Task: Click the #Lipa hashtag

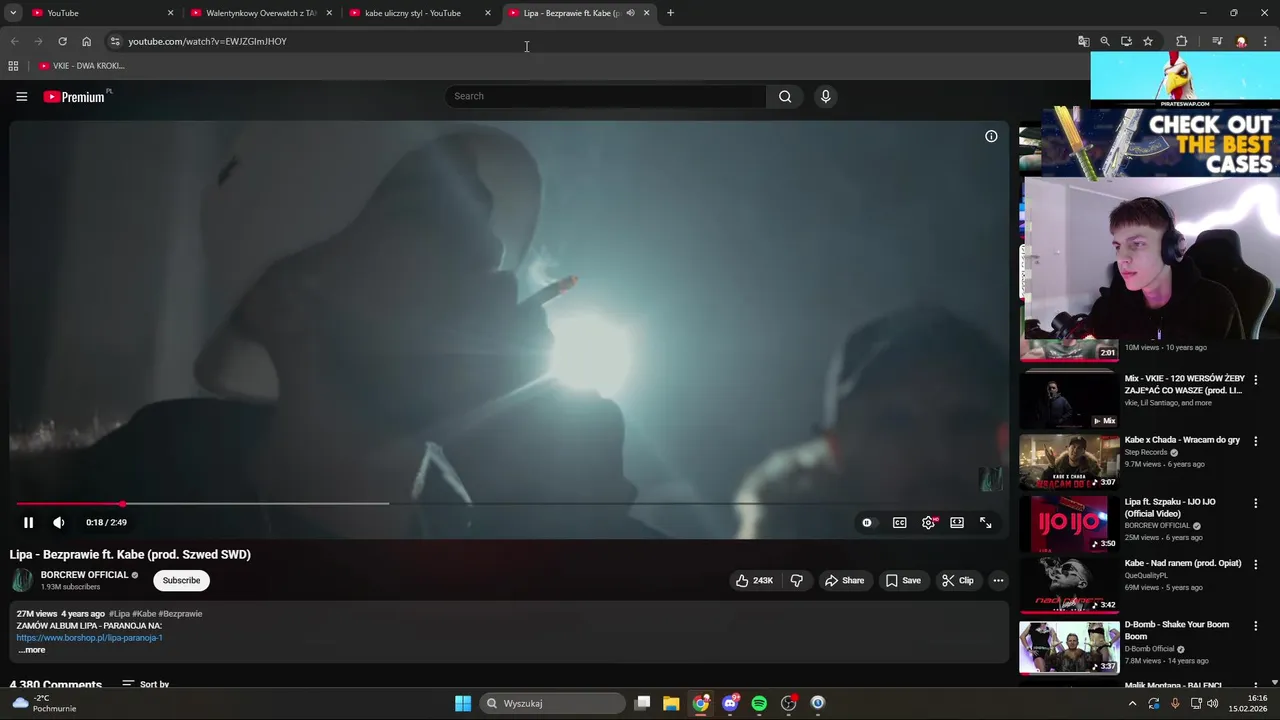Action: 120,614
